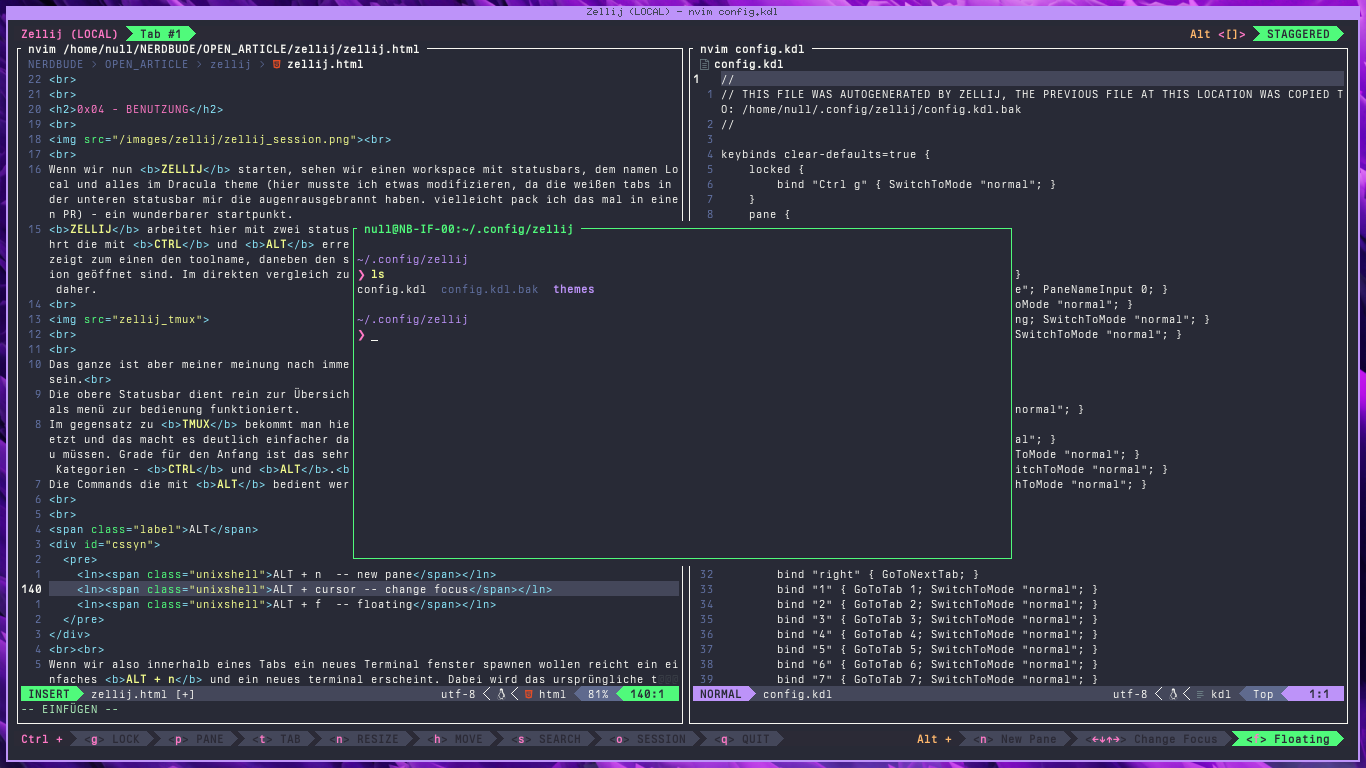Switch to Tab #1
The width and height of the screenshot is (1366, 768).
(160, 34)
